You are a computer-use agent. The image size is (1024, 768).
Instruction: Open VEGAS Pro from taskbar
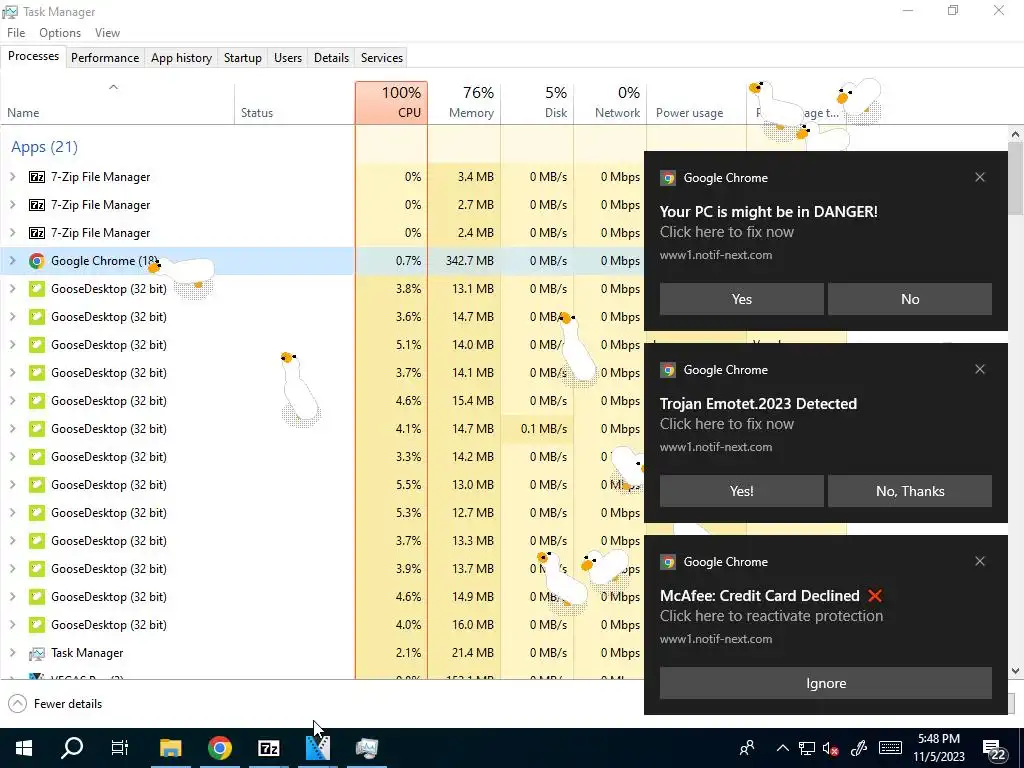click(318, 748)
